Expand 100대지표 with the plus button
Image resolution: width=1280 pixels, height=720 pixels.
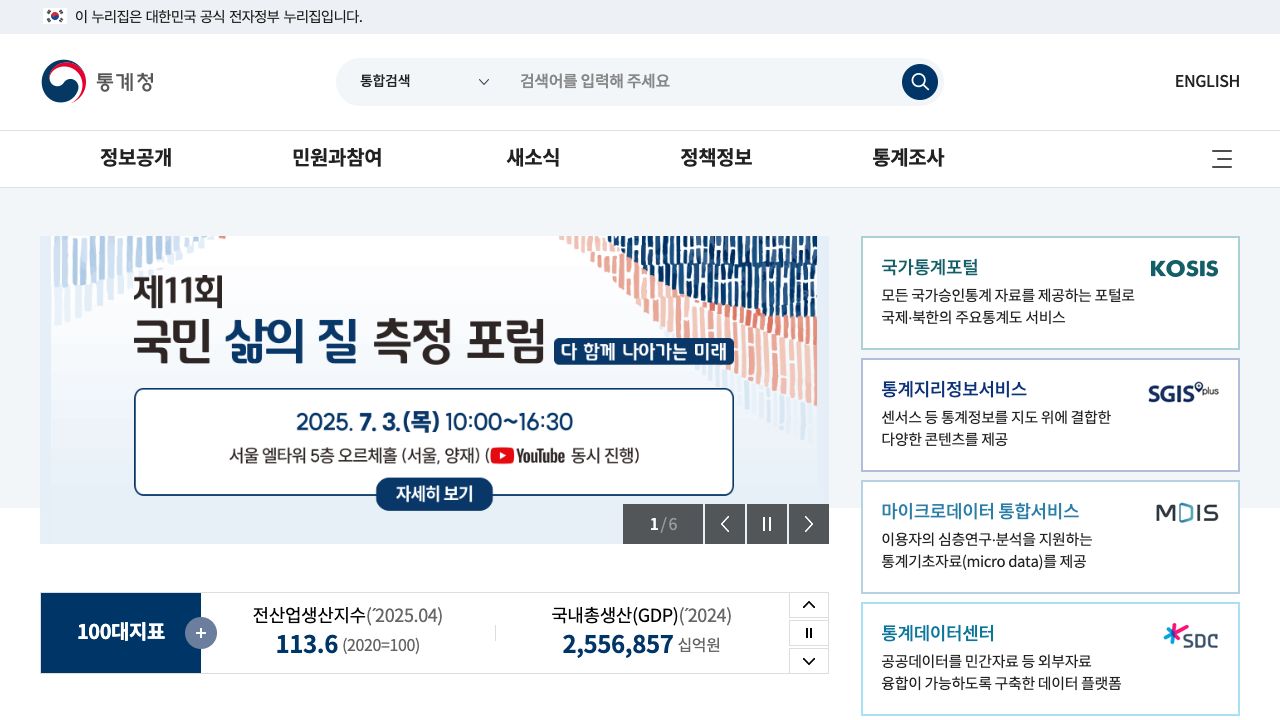pos(201,633)
